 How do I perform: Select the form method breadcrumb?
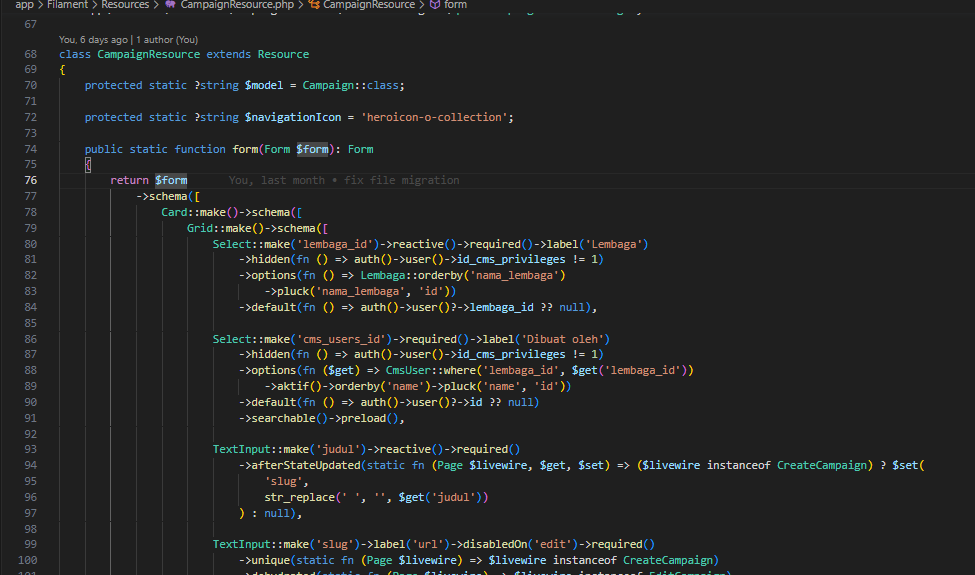click(455, 4)
